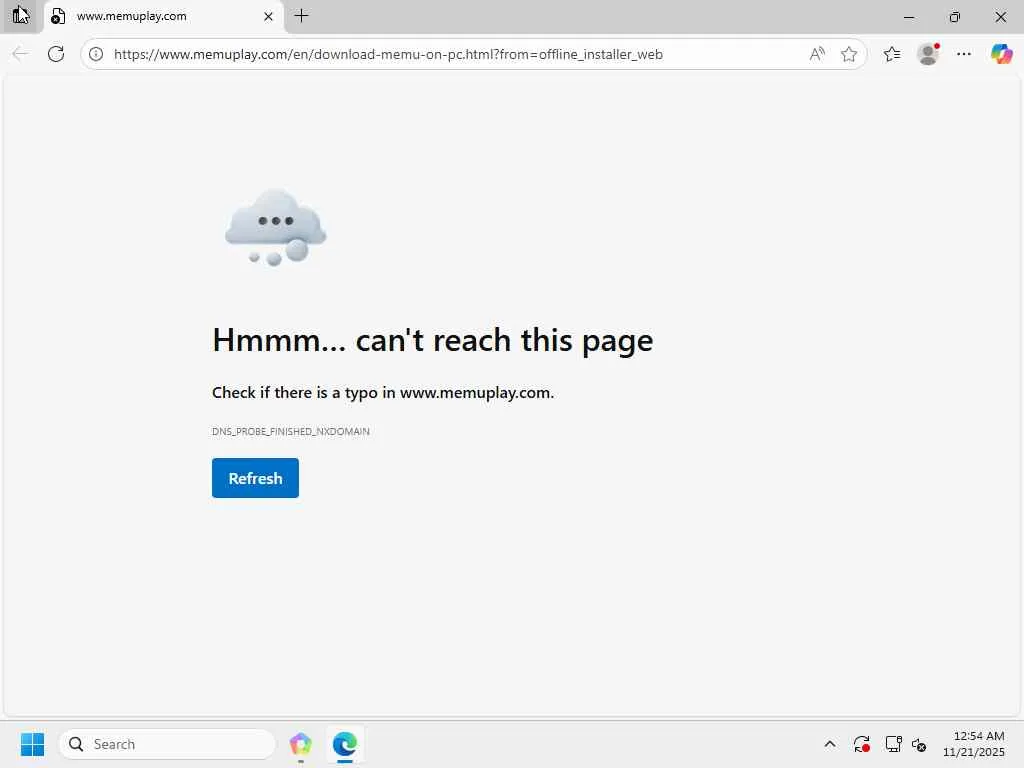Screen dimensions: 1024x768
Task: Open the network status tray icon
Action: coord(893,744)
